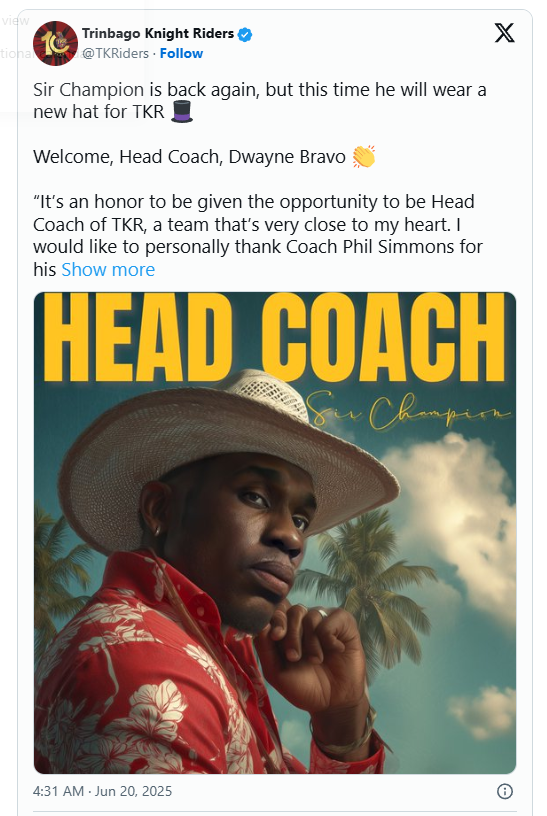Open the Trinbago Knight Riders profile avatar
Screen dimensions: 547x816
55,44
